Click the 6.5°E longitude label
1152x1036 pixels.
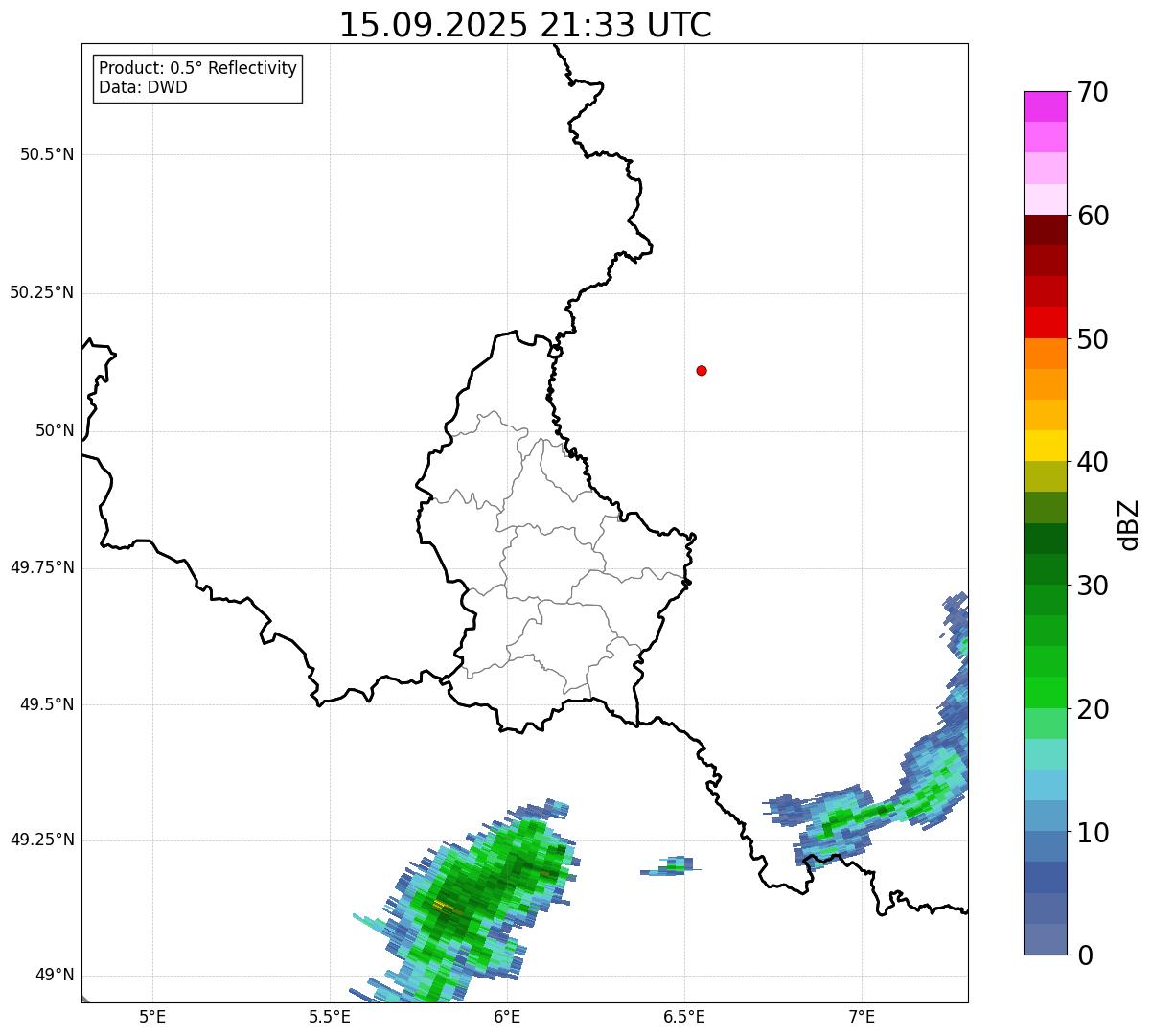coord(684,1017)
